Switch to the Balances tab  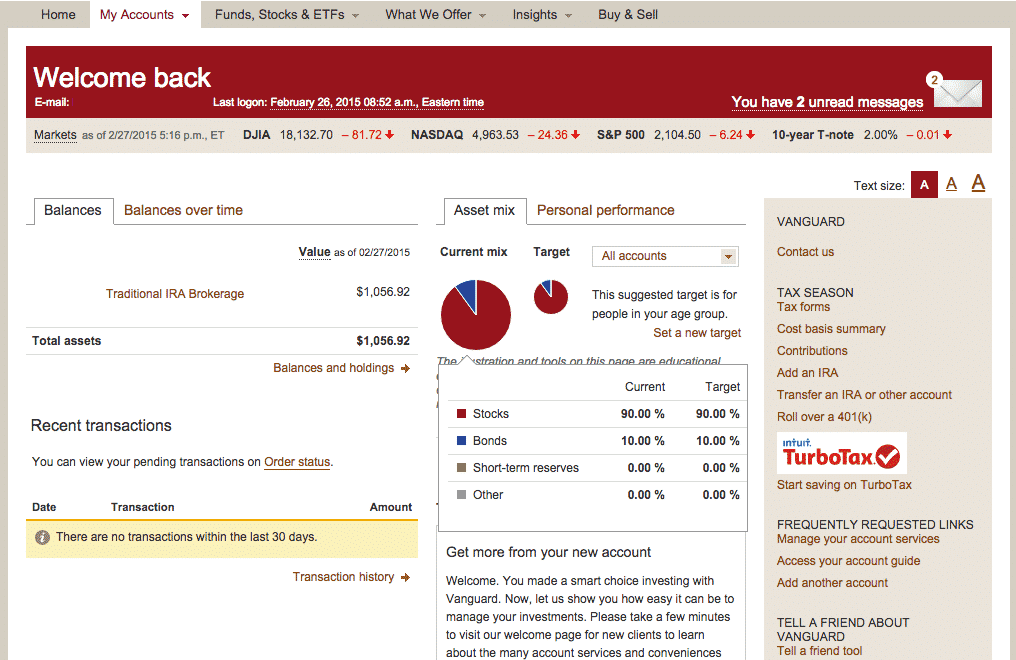(73, 211)
